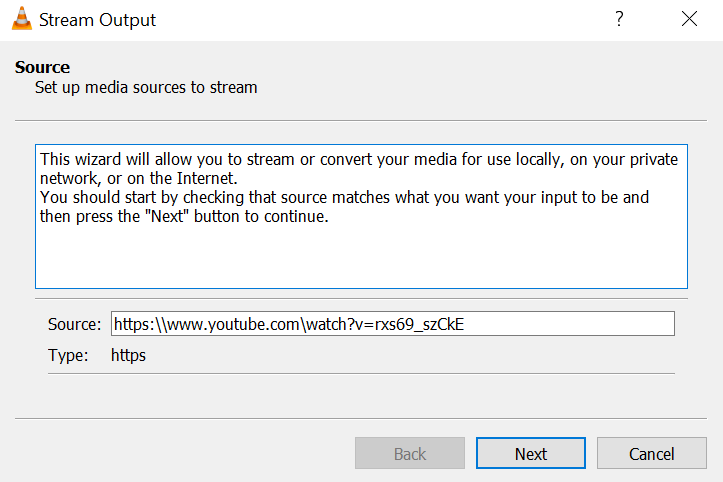Close the Stream Output dialog

point(688,19)
